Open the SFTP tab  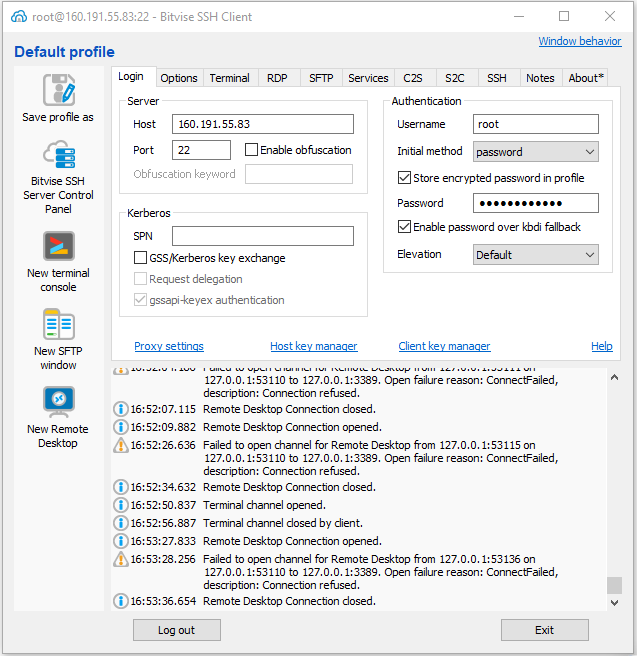(321, 78)
